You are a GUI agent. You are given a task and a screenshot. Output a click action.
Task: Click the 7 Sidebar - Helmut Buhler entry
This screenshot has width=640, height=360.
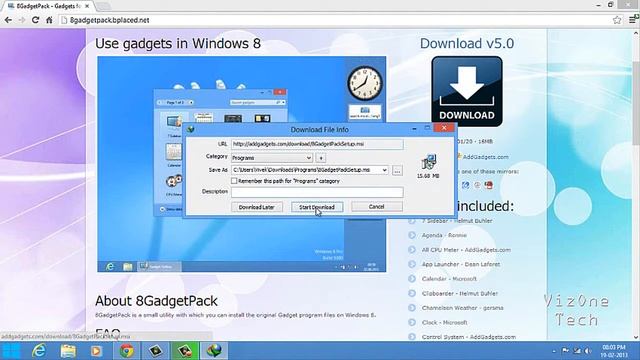(x=457, y=221)
